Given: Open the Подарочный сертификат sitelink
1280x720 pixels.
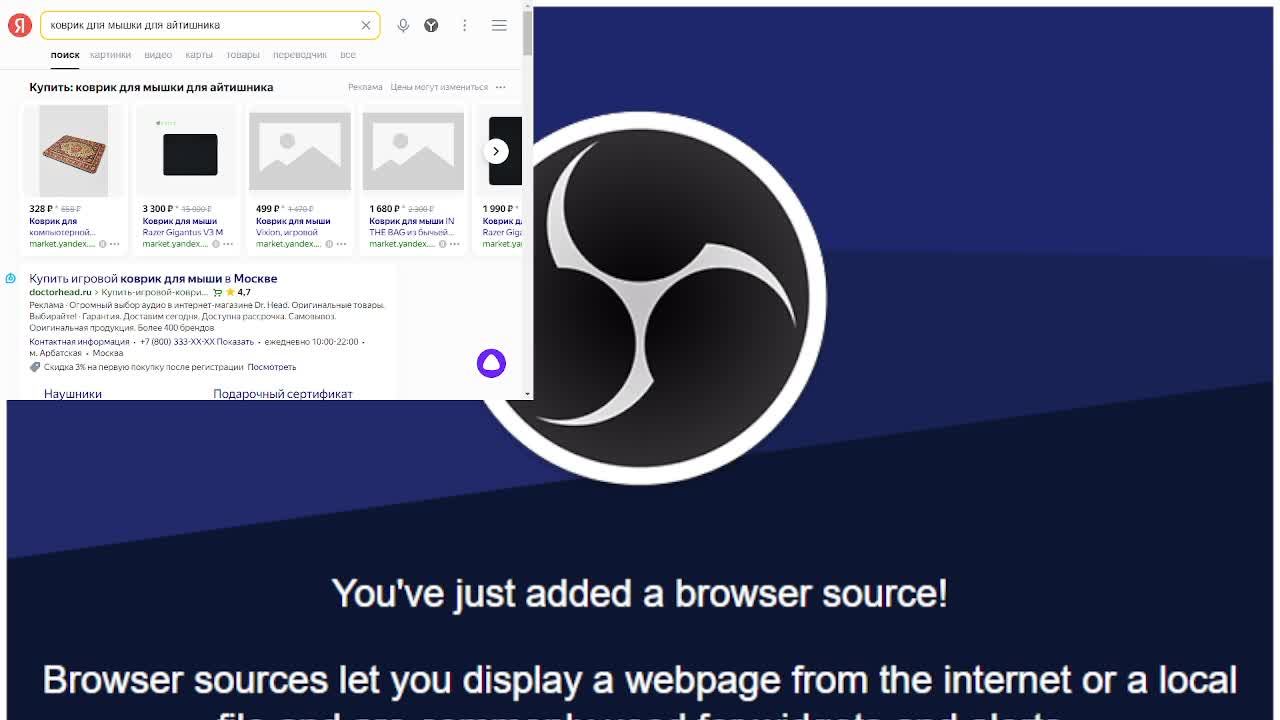Looking at the screenshot, I should 283,394.
